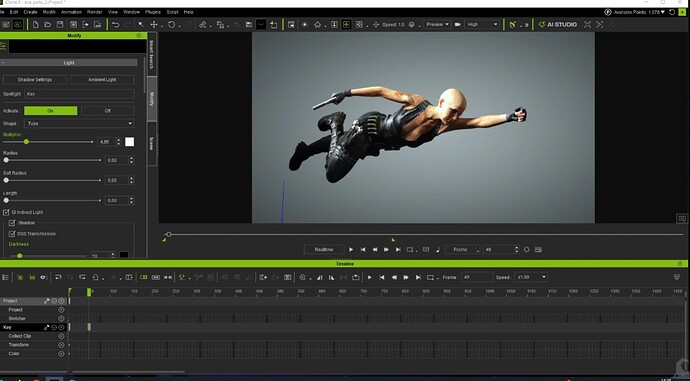Click the Home view icon
The height and width of the screenshot is (381, 690).
click(317, 25)
